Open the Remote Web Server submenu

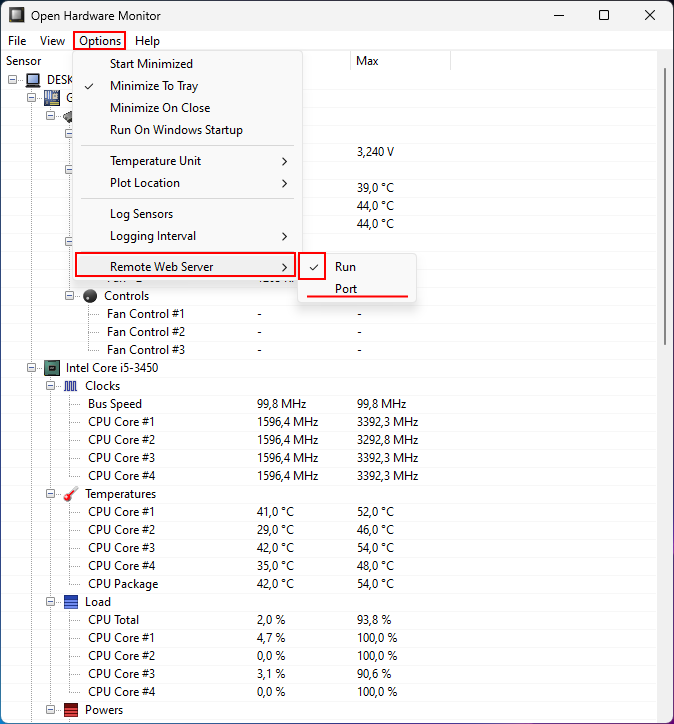(186, 267)
